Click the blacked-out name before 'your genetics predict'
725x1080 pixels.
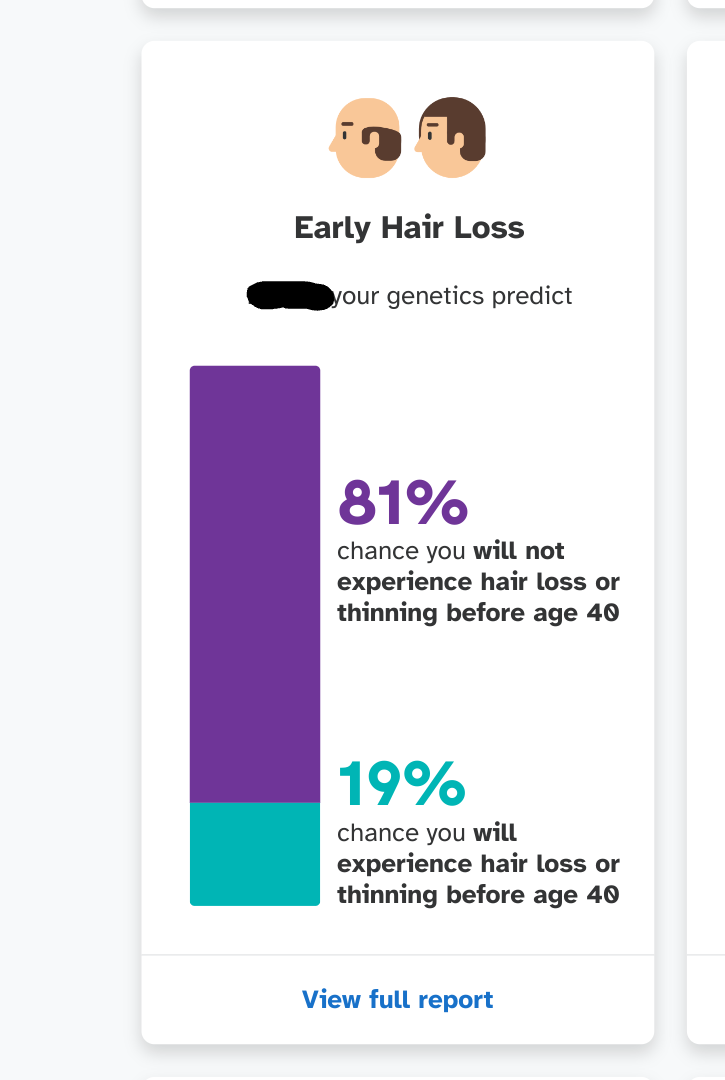(290, 296)
